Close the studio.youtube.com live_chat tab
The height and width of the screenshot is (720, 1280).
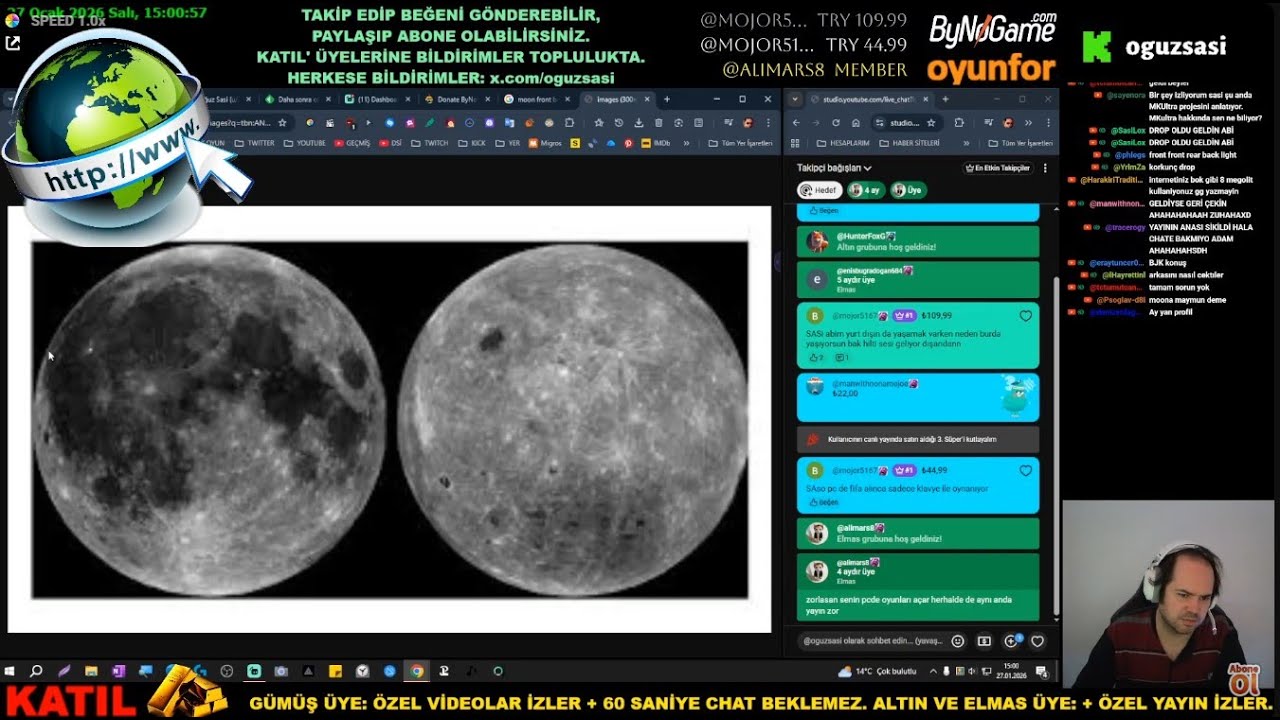[925, 99]
